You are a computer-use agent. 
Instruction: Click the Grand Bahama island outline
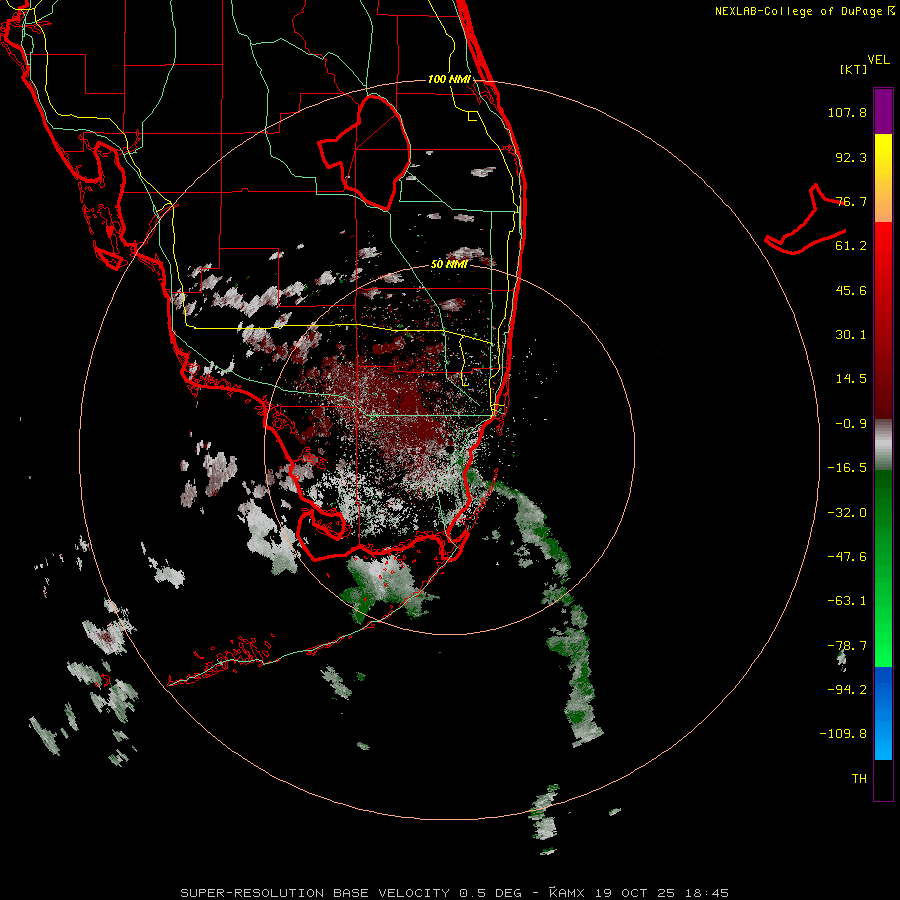(806, 219)
